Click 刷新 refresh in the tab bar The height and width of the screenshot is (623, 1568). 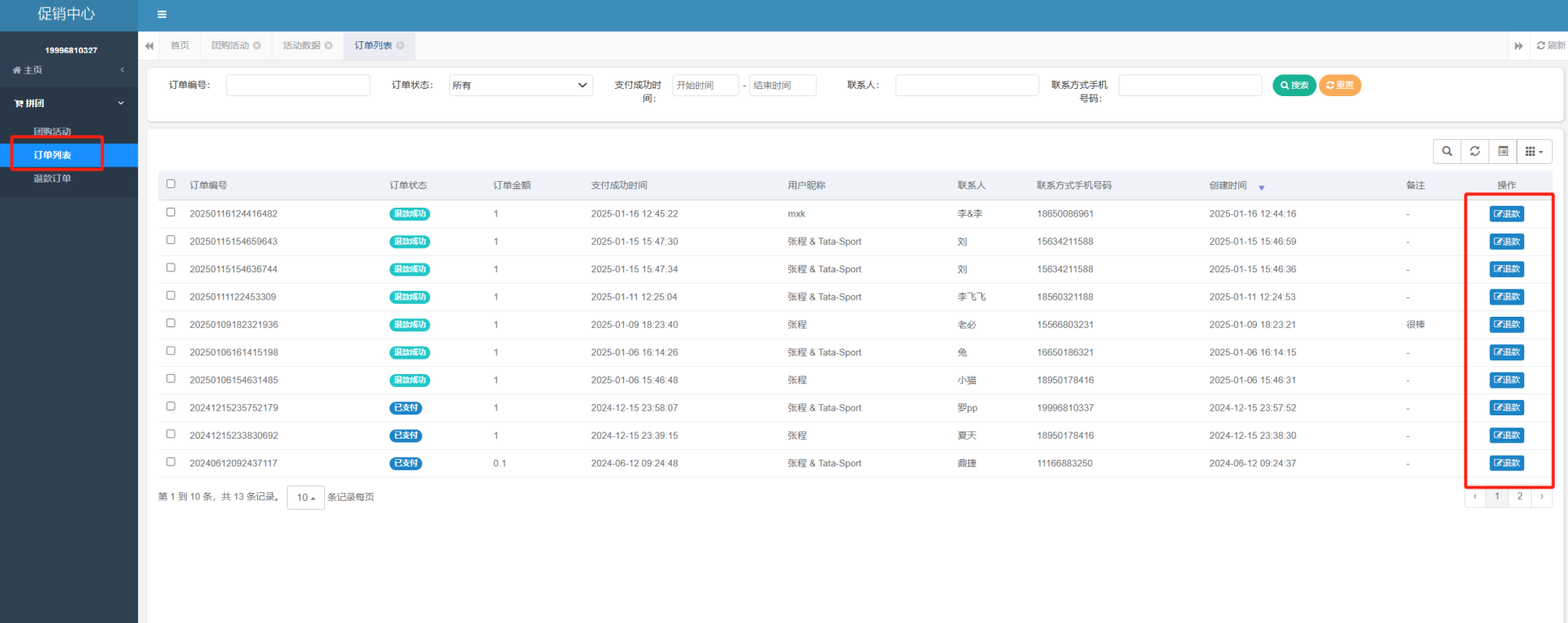click(x=1550, y=45)
